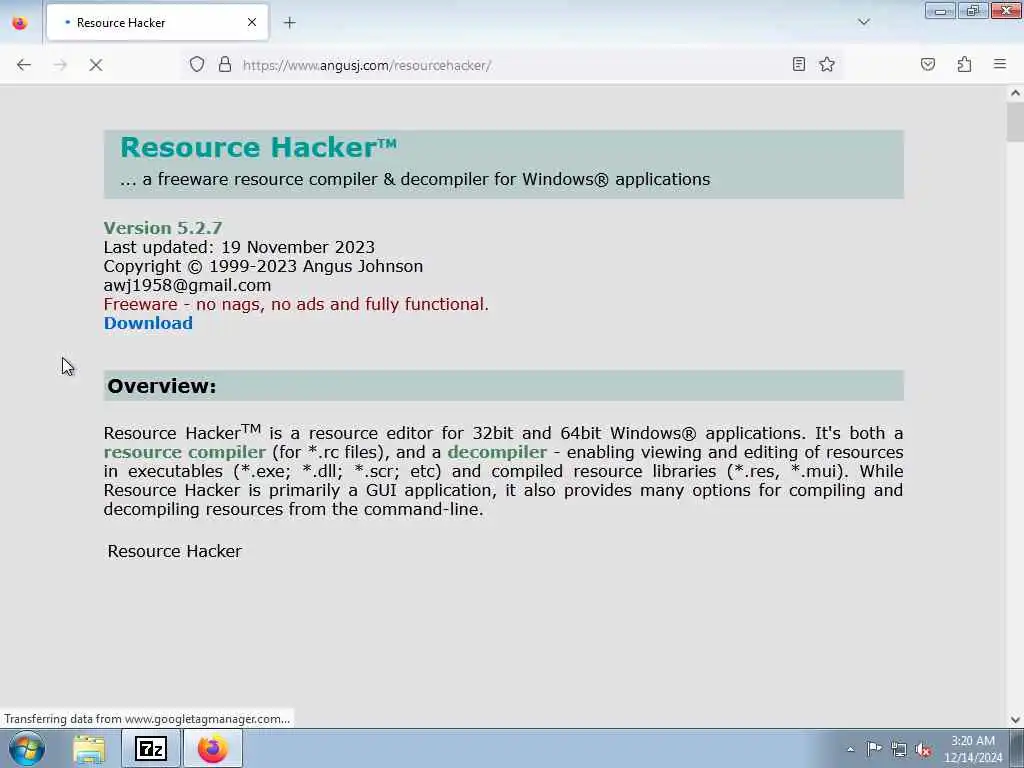Close the Resource Hacker tab
Viewport: 1024px width, 768px height.
tap(252, 22)
